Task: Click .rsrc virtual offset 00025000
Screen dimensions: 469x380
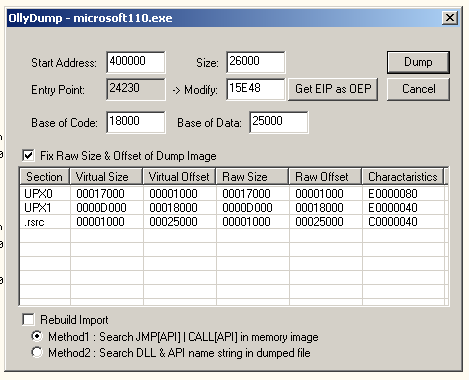Action: pos(173,222)
